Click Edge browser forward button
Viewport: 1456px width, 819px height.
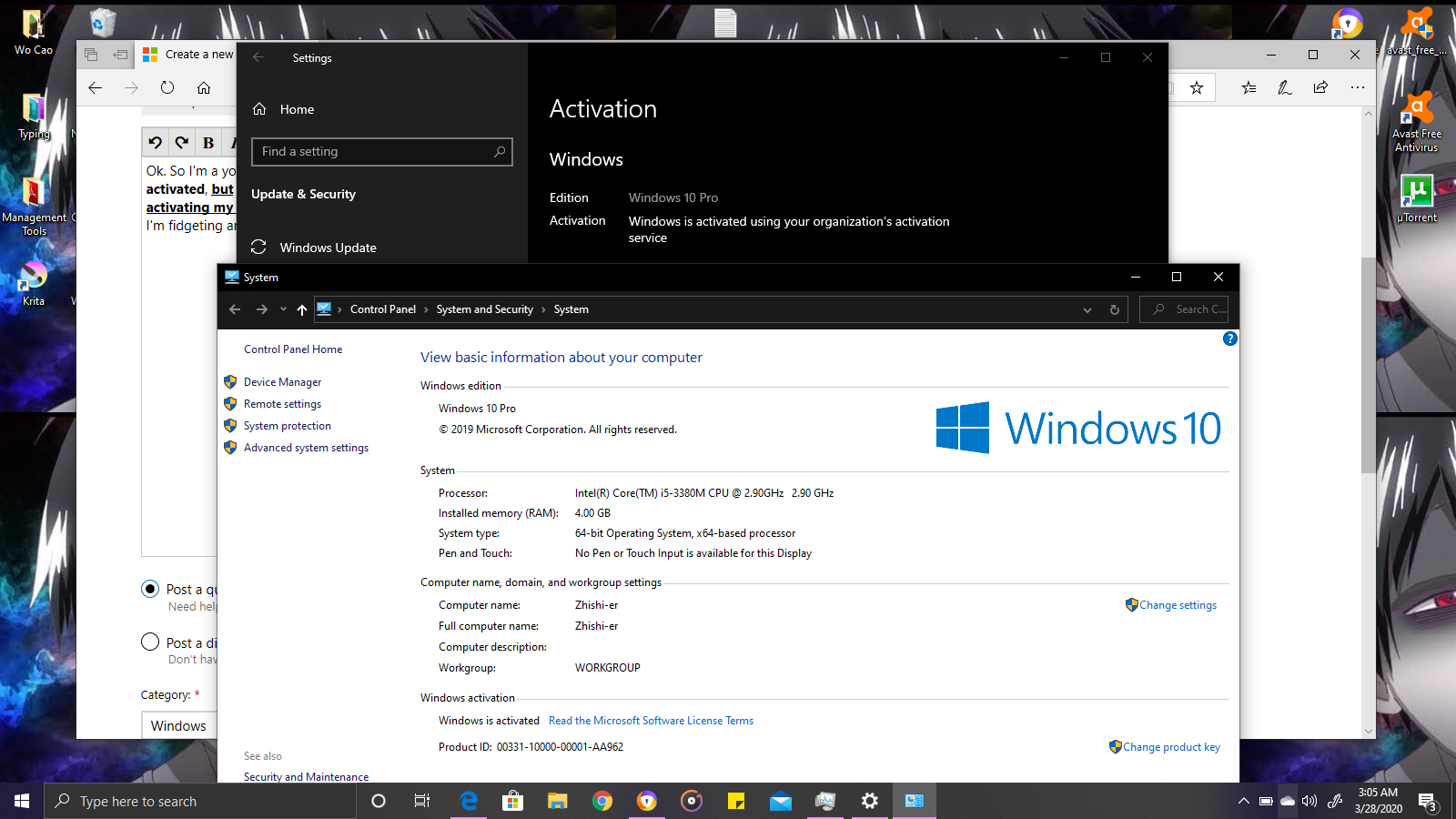tap(132, 87)
